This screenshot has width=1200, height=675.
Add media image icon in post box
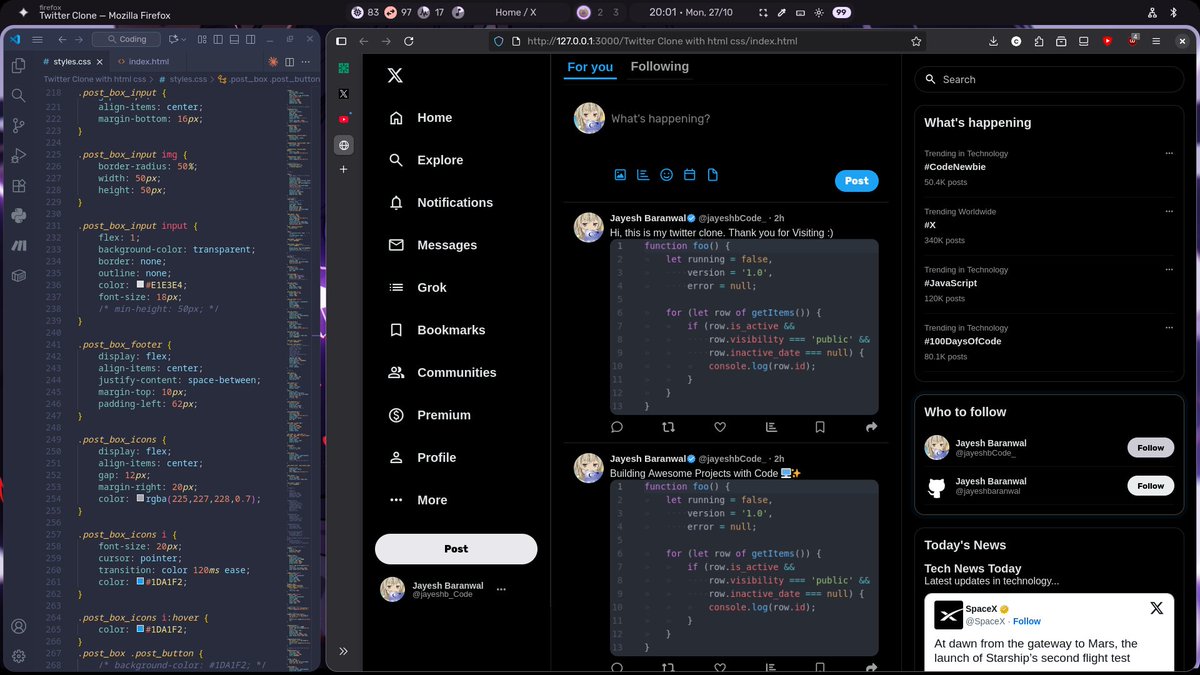[x=620, y=175]
